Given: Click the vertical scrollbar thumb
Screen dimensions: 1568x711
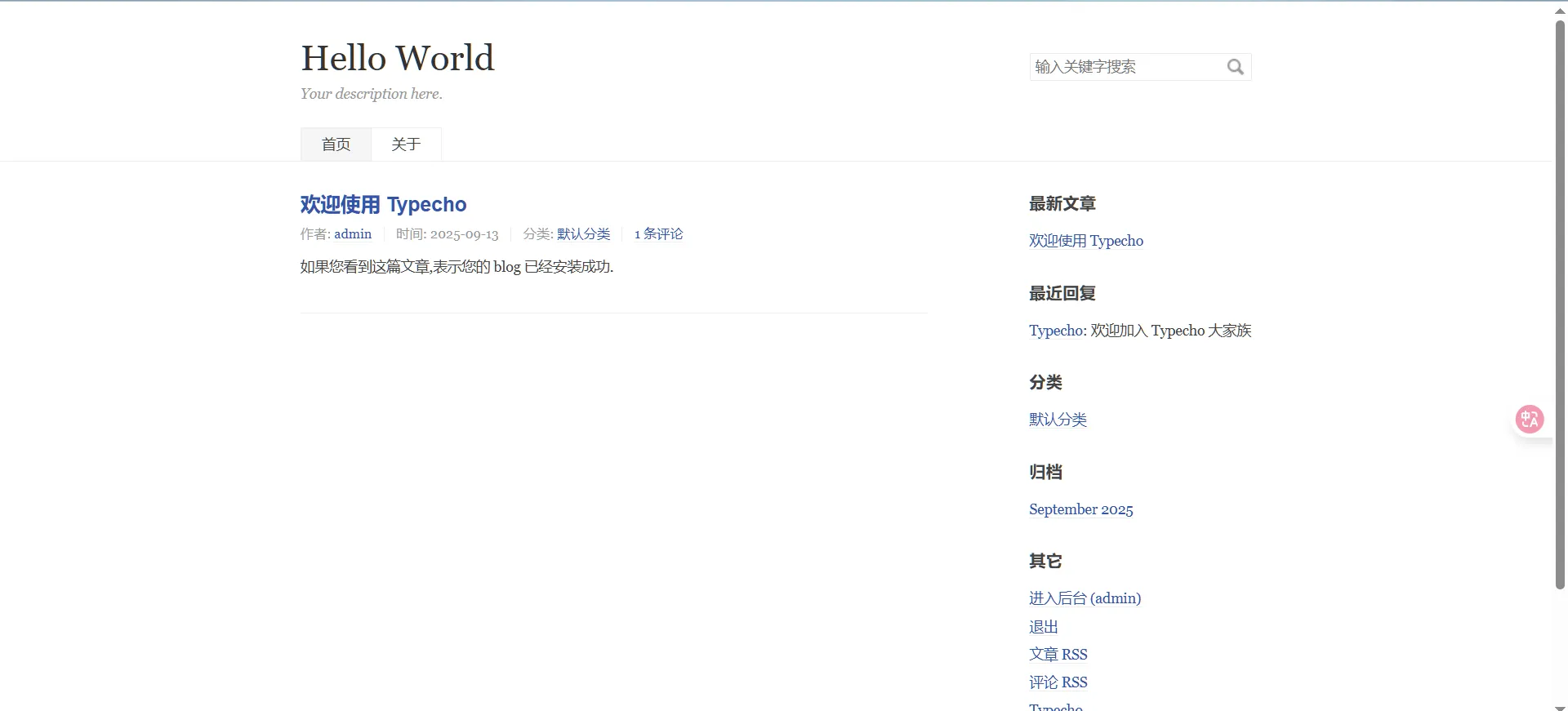Looking at the screenshot, I should coord(1560,304).
